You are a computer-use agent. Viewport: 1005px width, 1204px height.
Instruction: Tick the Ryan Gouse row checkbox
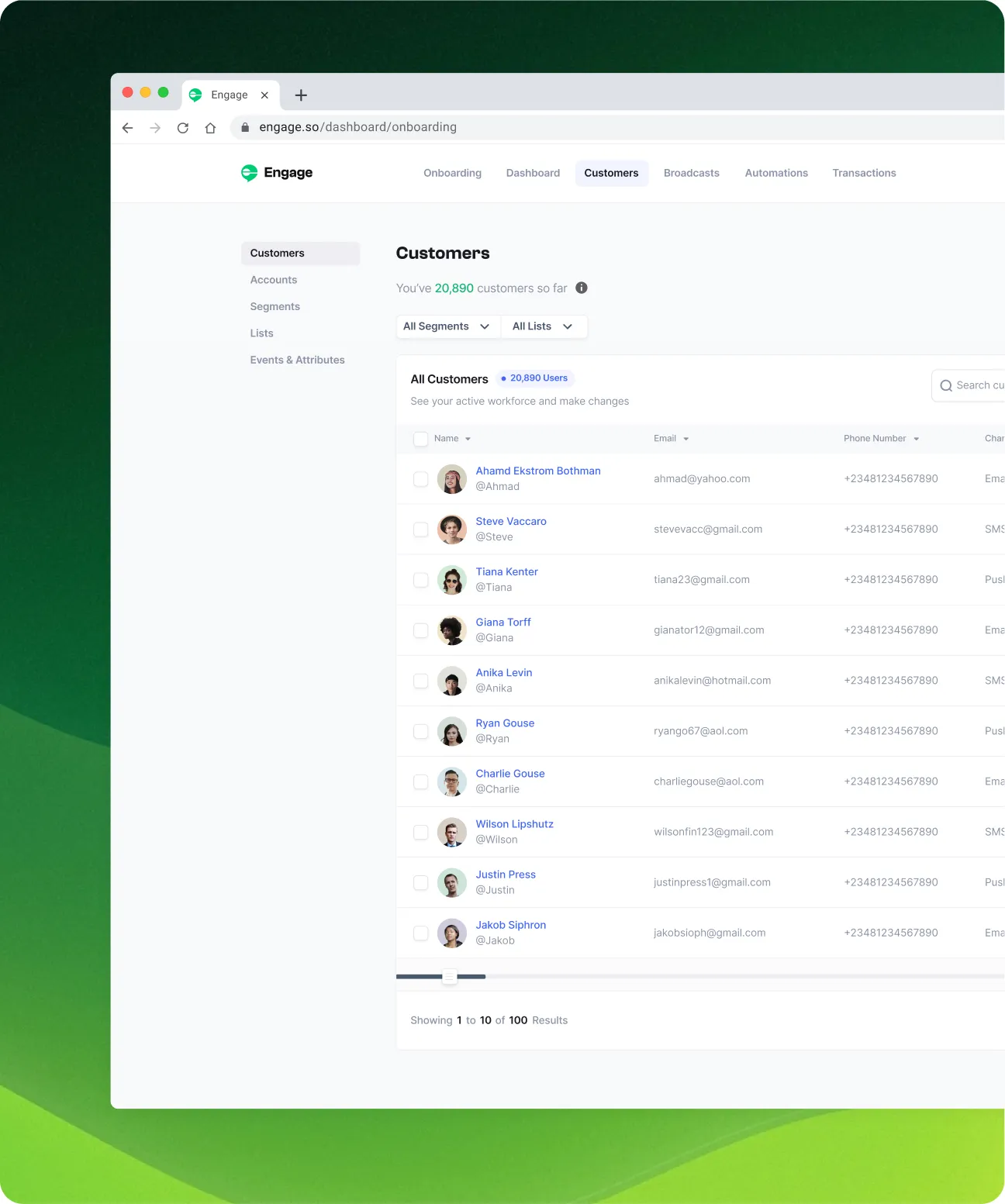coord(421,731)
